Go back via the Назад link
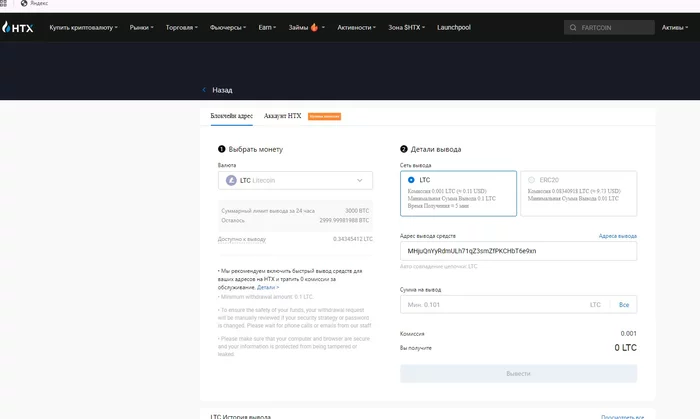Screen dimensions: 700x419 (222, 90)
